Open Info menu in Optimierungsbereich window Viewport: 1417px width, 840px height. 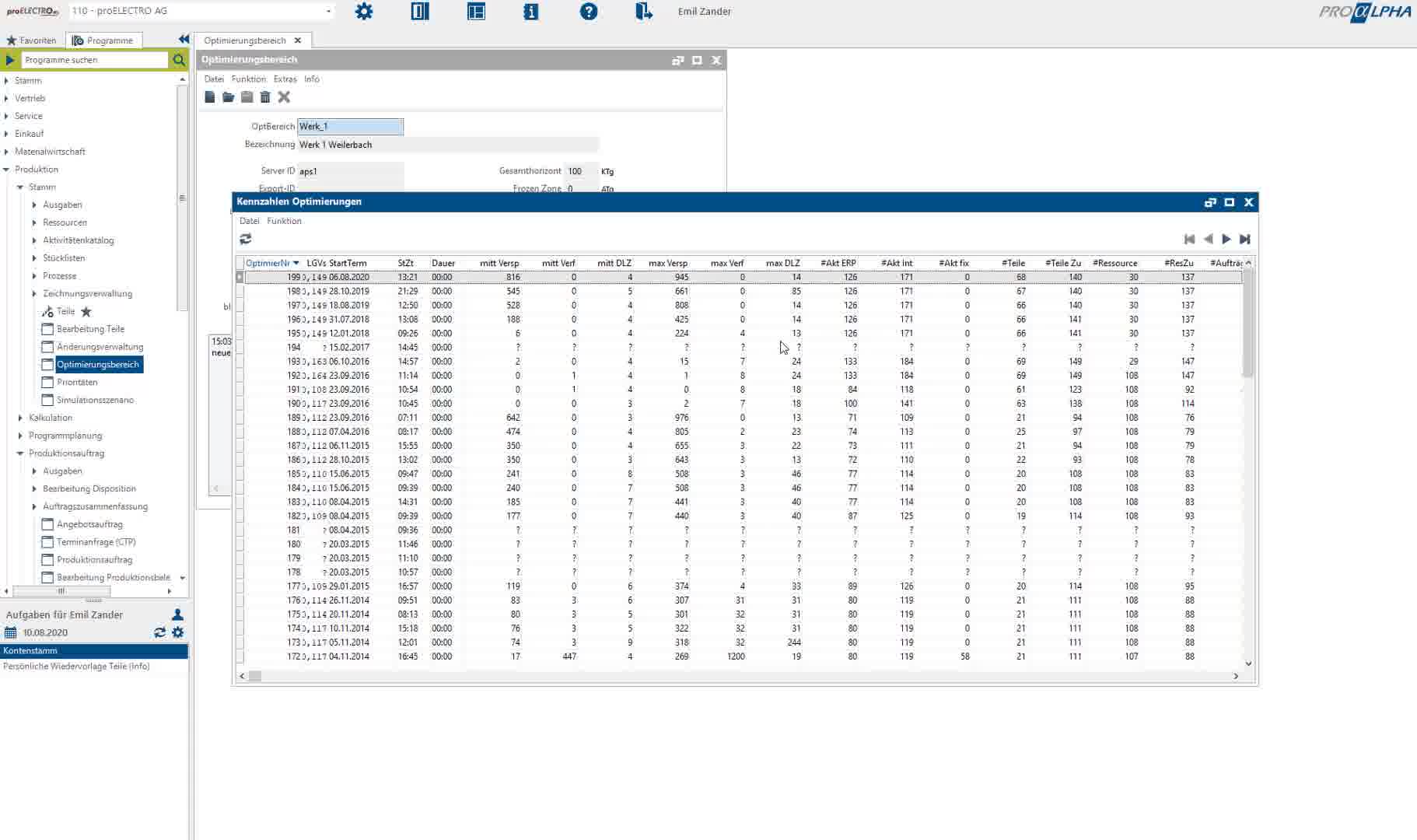[x=312, y=79]
